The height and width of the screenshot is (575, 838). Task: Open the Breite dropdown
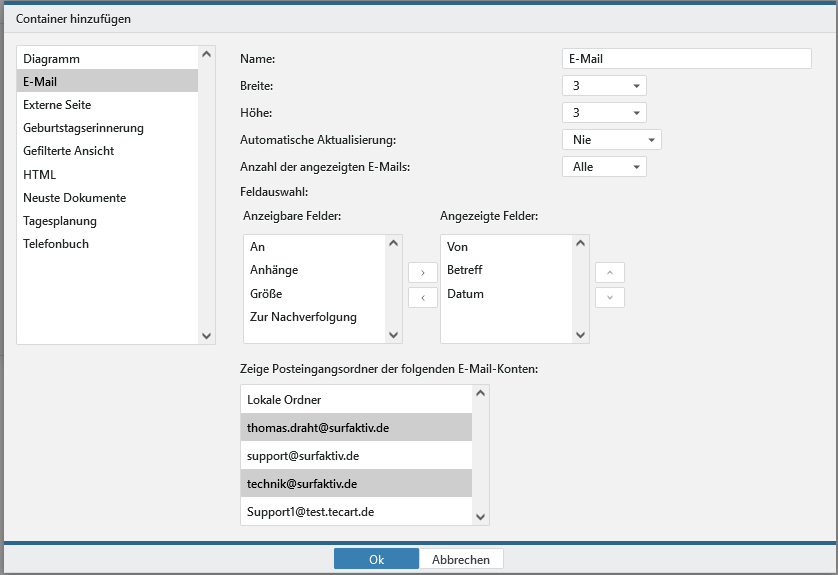[x=604, y=86]
